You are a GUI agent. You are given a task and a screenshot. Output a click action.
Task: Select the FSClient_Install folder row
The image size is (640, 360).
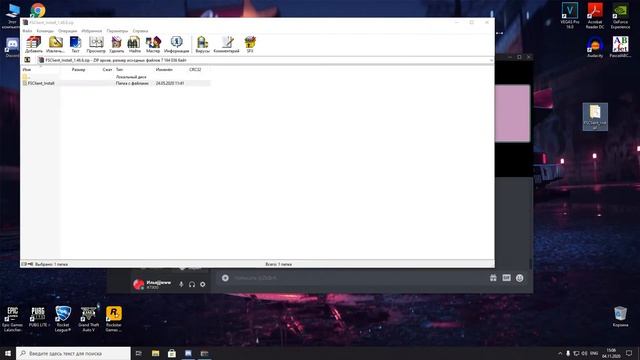(116, 83)
